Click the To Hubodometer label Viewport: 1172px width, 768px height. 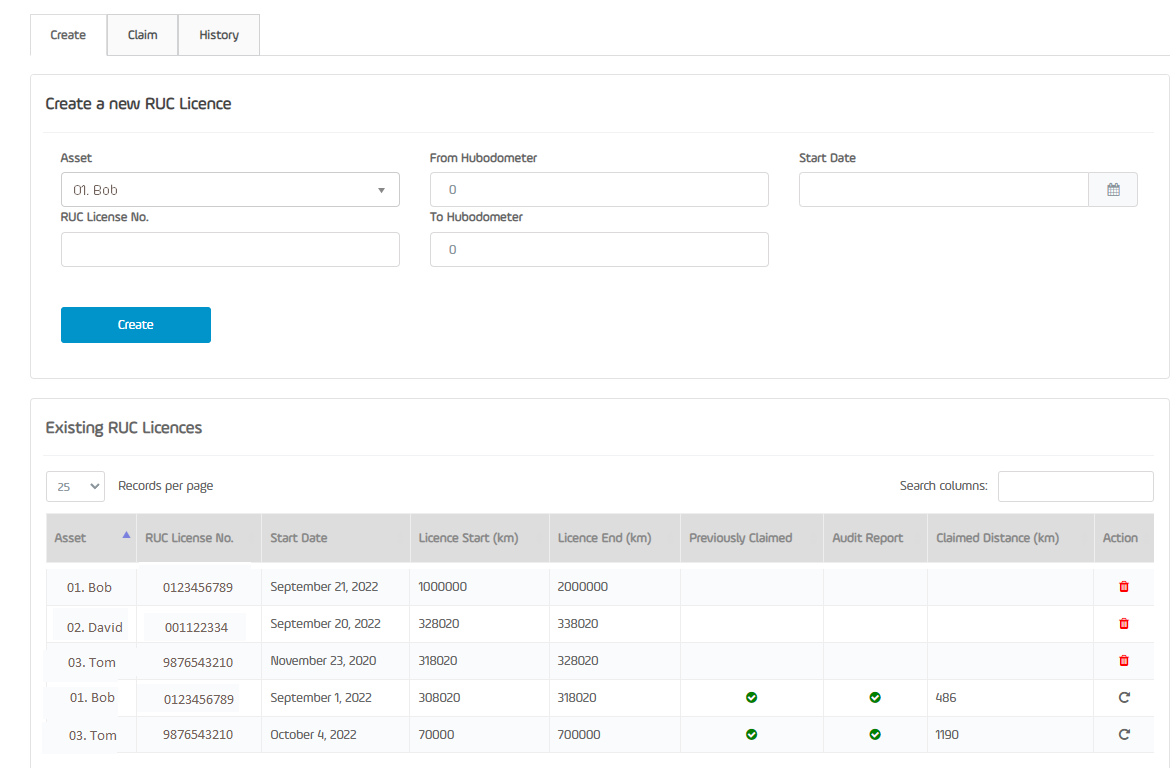pyautogui.click(x=476, y=217)
